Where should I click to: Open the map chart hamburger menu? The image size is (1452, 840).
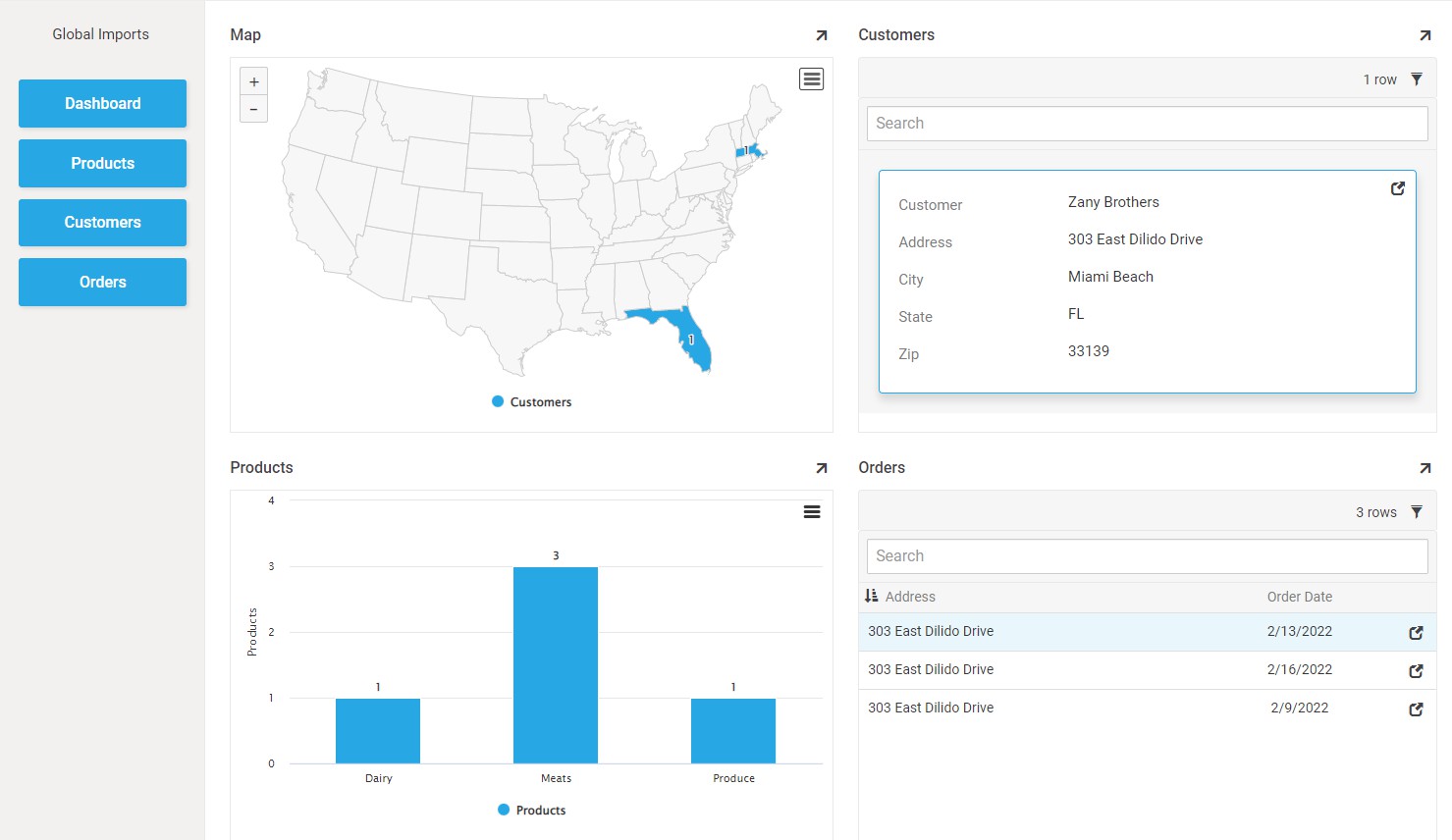click(812, 79)
